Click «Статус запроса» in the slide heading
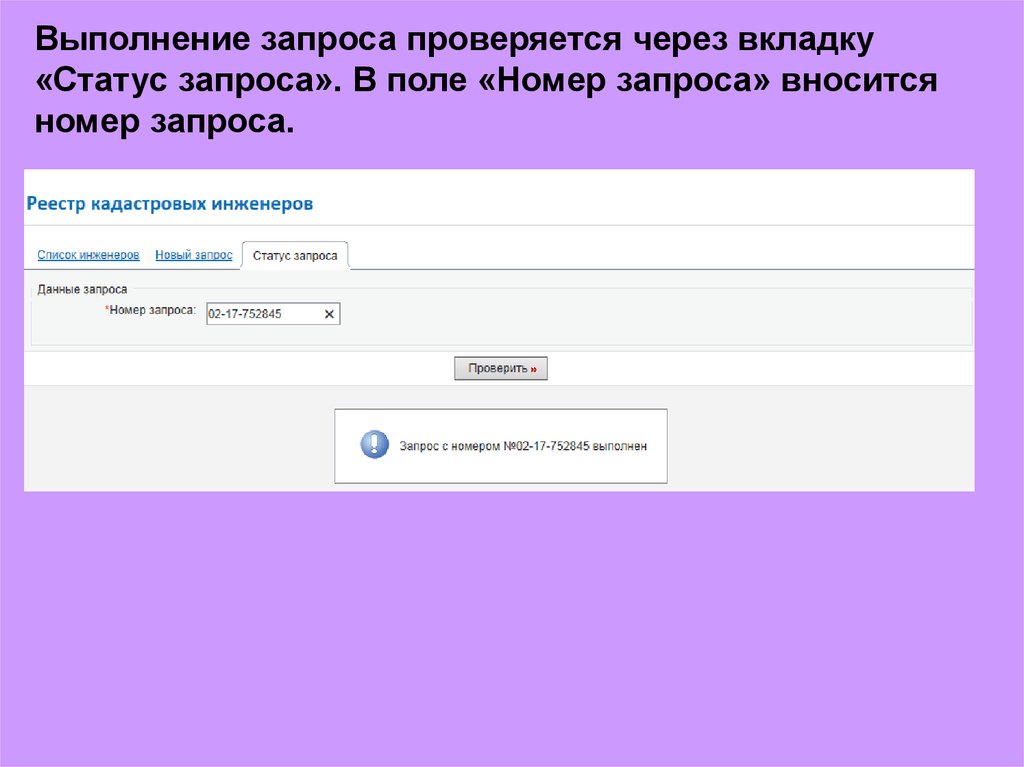 coord(188,81)
